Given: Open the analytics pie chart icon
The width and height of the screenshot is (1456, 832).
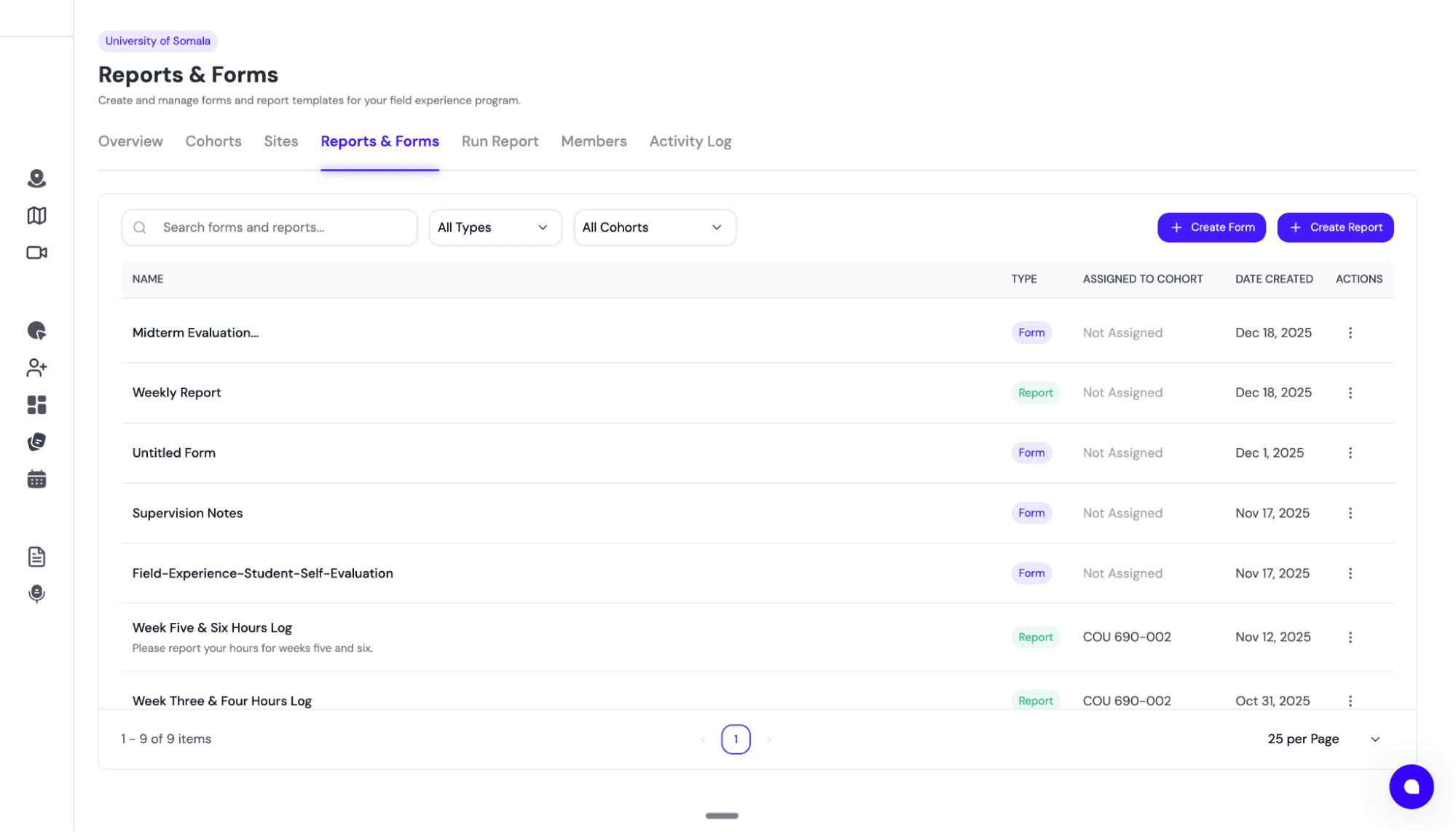Looking at the screenshot, I should (x=36, y=331).
